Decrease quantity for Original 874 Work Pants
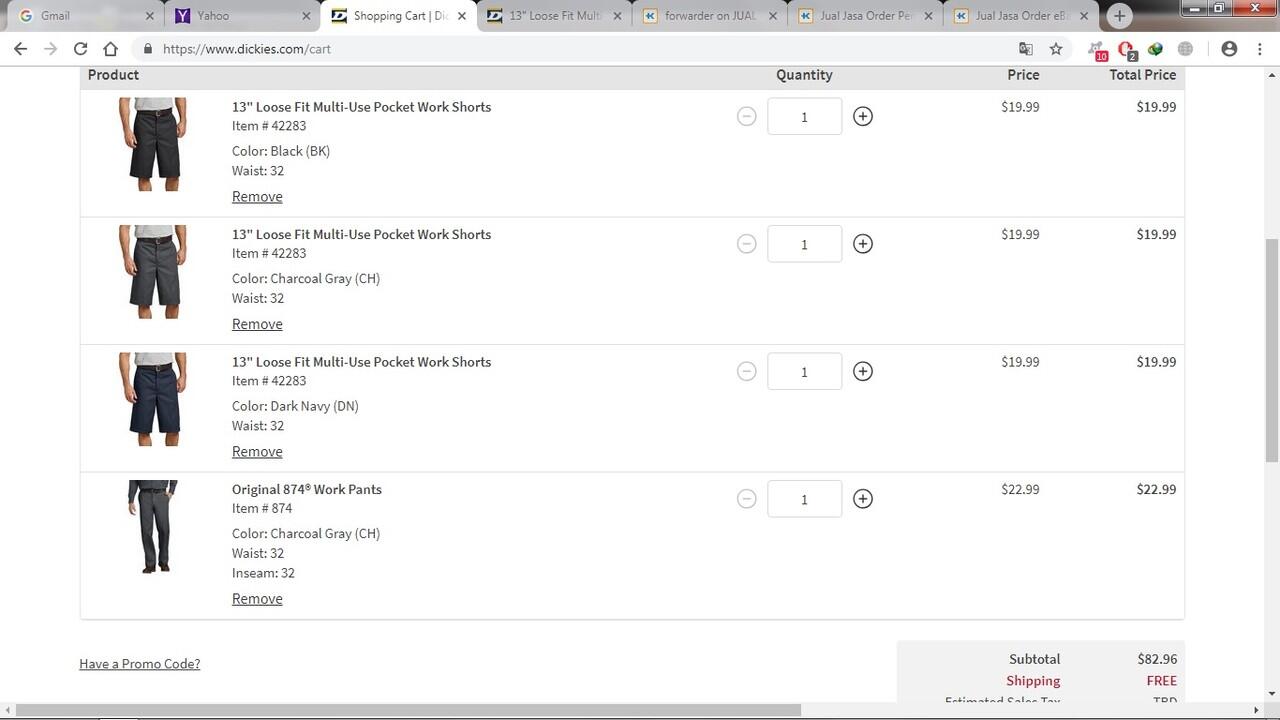Screen dimensions: 1280x720 tap(746, 499)
